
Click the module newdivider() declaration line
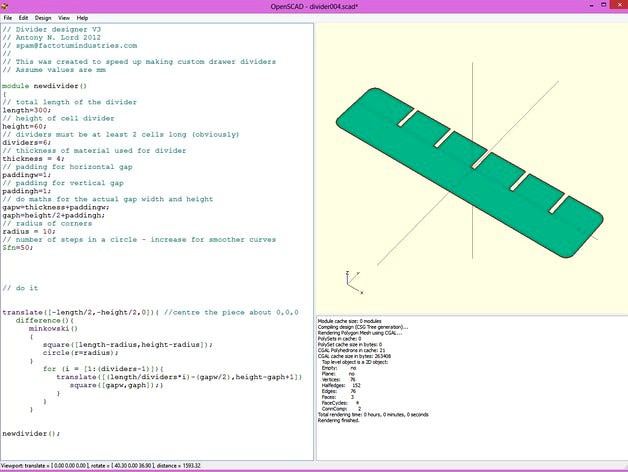tap(45, 86)
